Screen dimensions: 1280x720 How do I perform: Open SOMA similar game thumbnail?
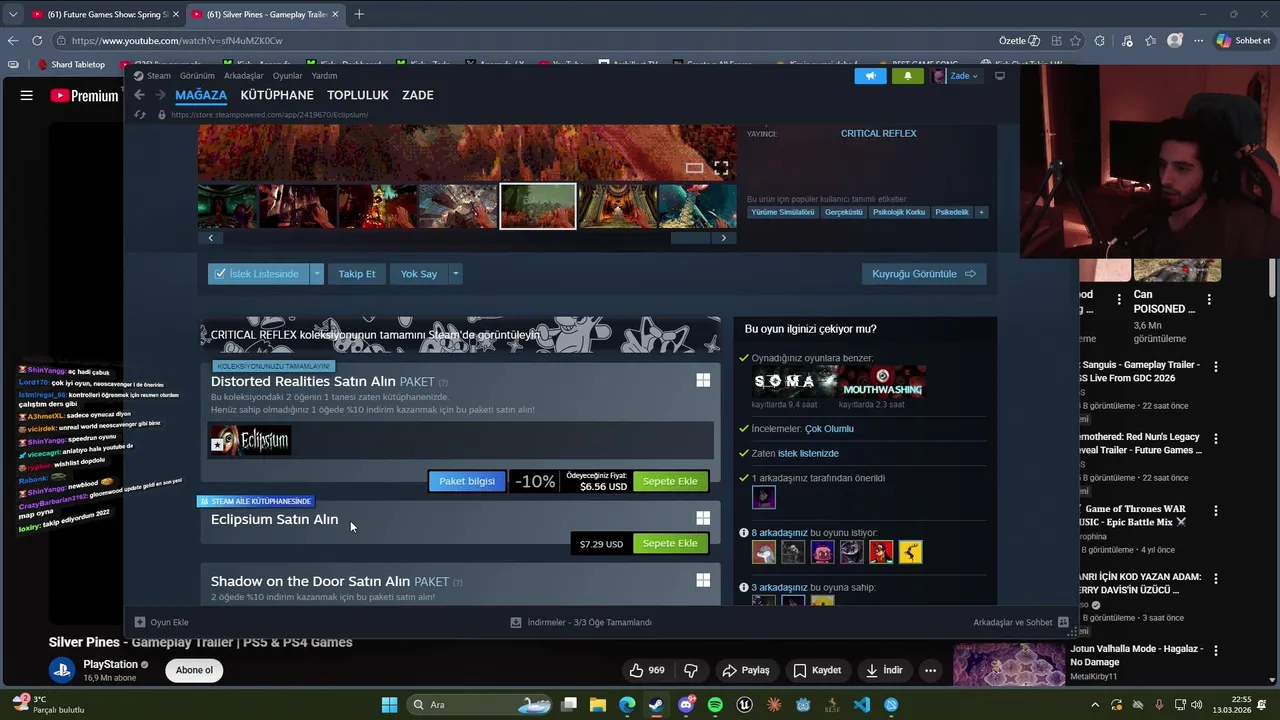(795, 380)
